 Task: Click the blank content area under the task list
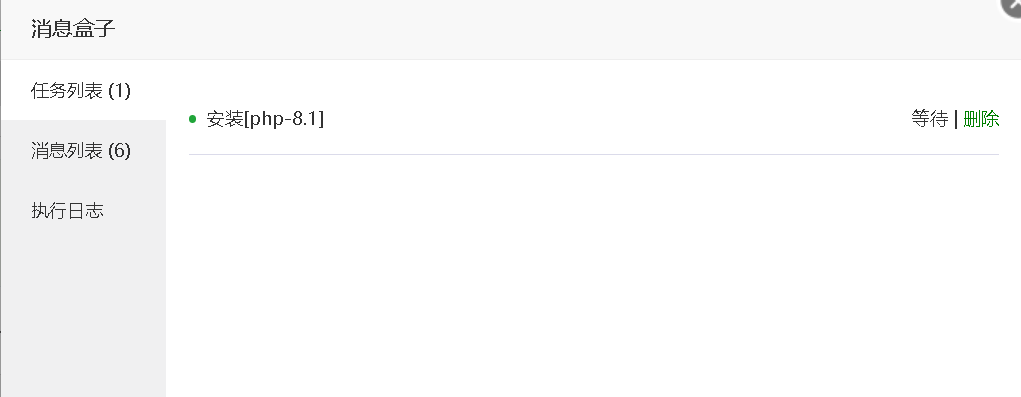click(594, 273)
